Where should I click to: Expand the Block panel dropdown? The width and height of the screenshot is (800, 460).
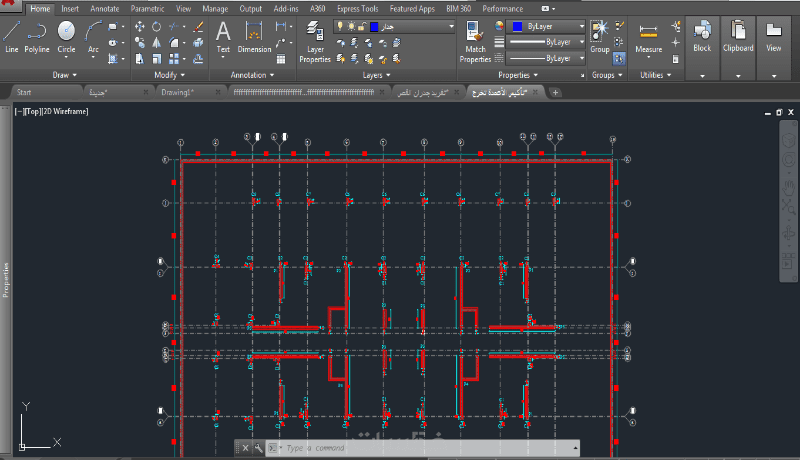coord(702,76)
